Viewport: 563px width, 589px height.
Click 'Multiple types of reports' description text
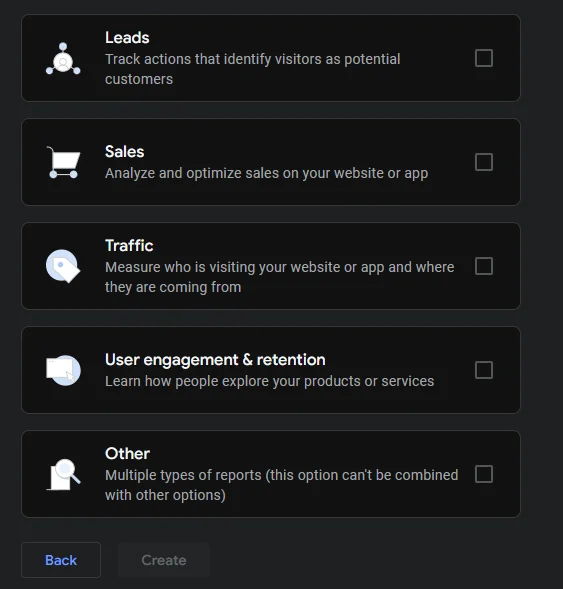coord(281,485)
